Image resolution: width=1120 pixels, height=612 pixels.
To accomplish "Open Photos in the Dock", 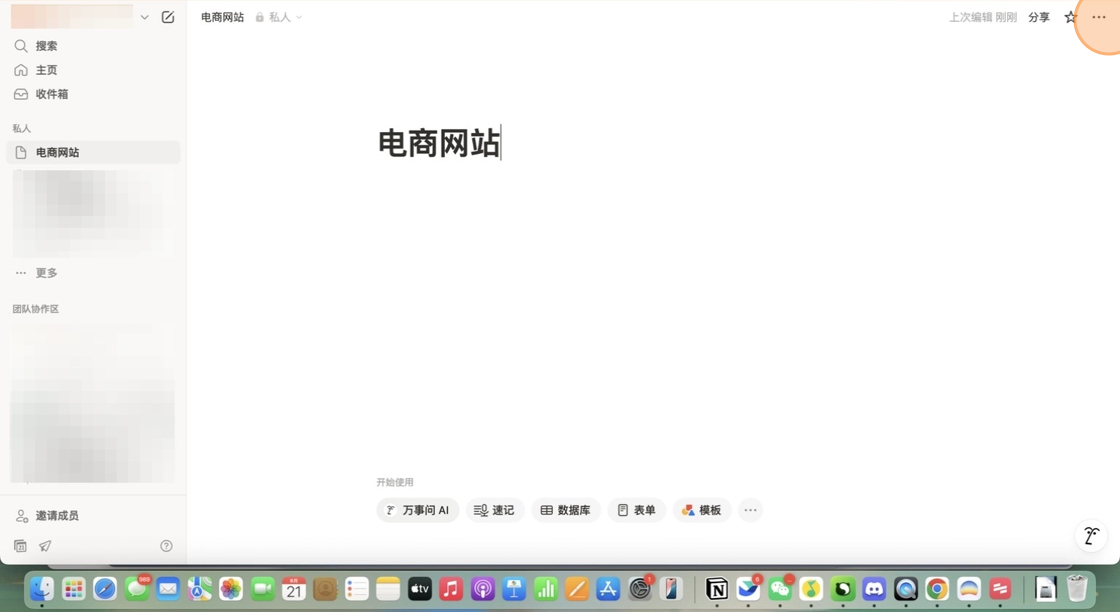I will (x=231, y=588).
